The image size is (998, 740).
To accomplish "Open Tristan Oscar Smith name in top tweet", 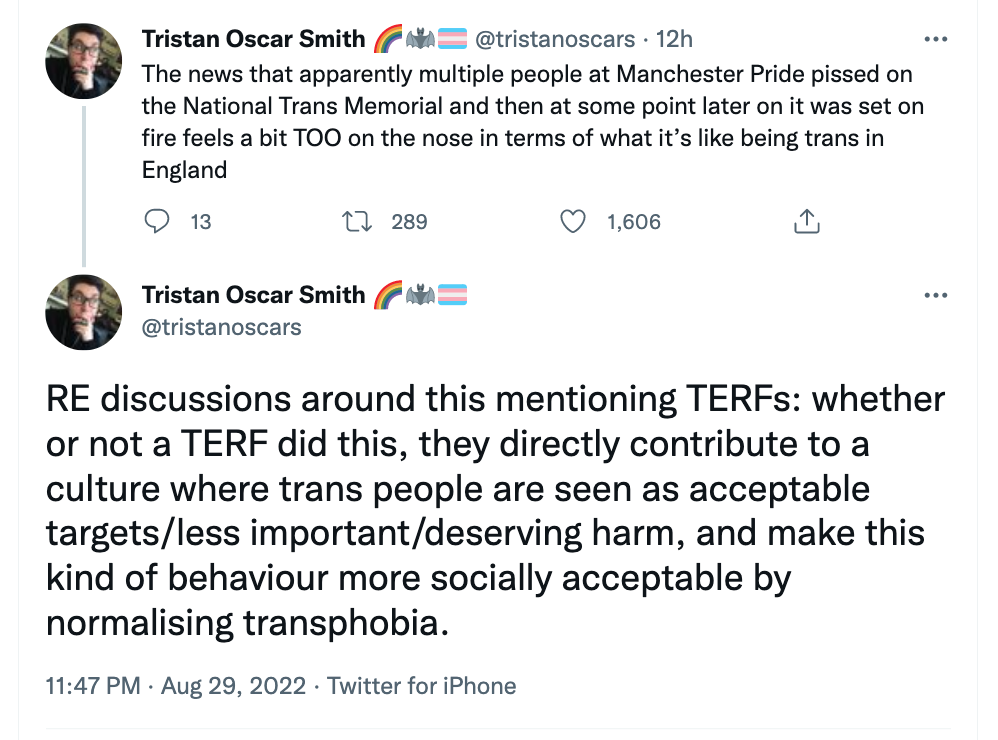I will (x=253, y=40).
